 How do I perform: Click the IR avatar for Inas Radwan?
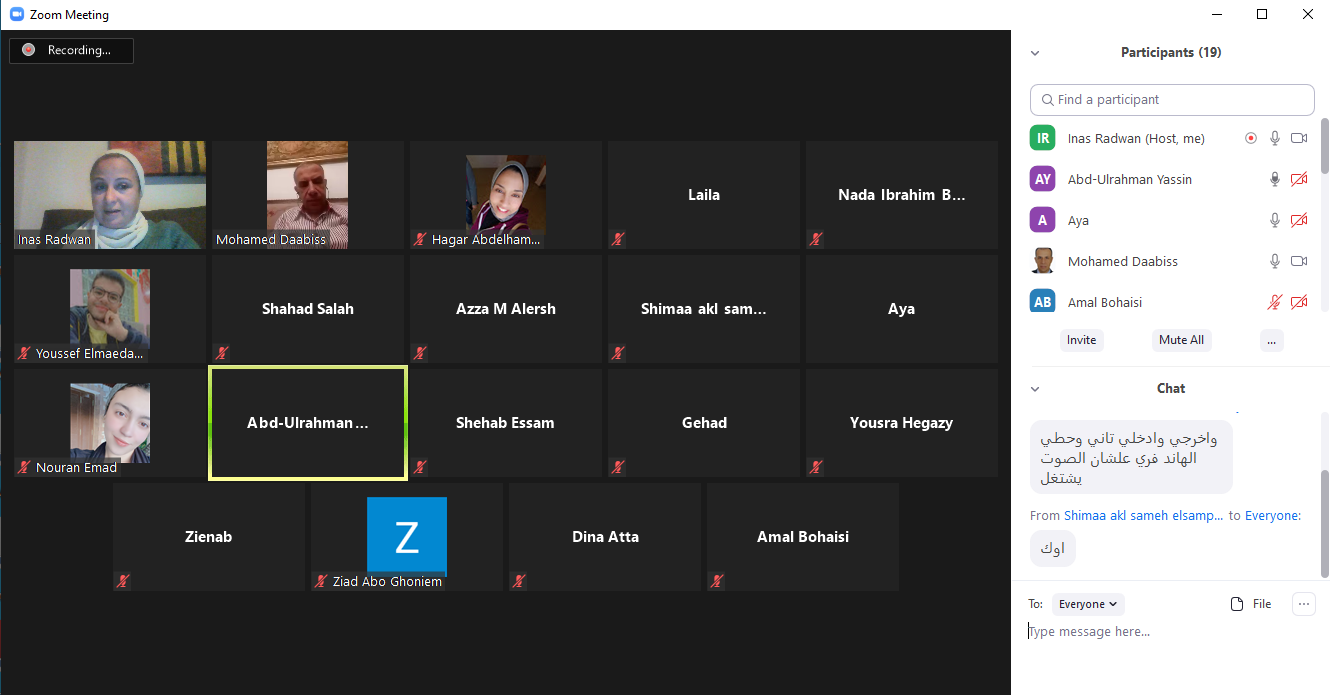coord(1043,138)
